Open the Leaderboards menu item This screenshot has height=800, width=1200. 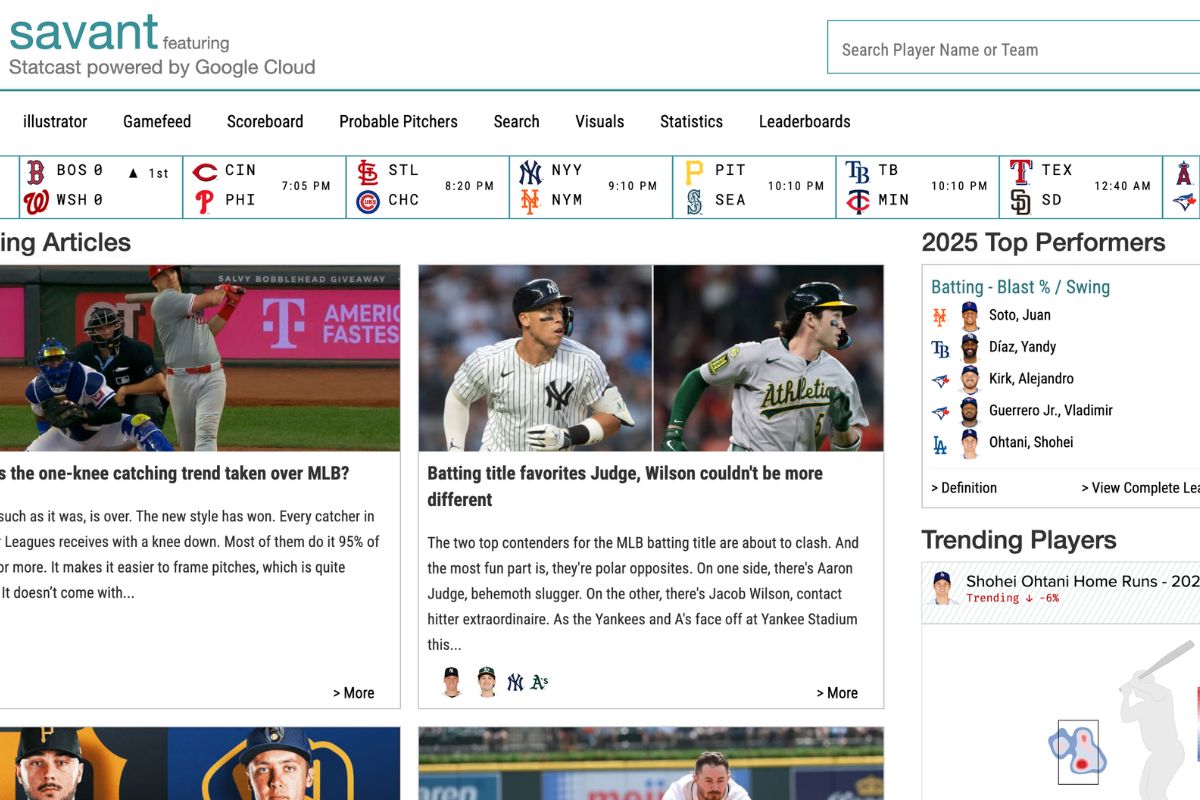[x=804, y=121]
